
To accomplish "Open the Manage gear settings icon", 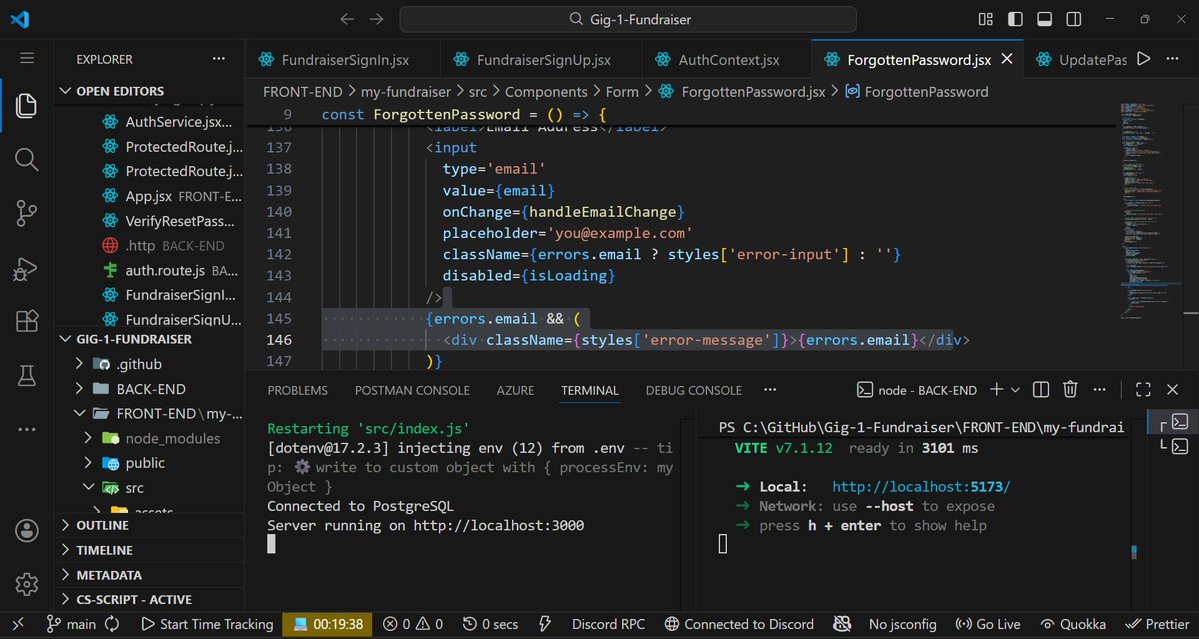I will [26, 584].
